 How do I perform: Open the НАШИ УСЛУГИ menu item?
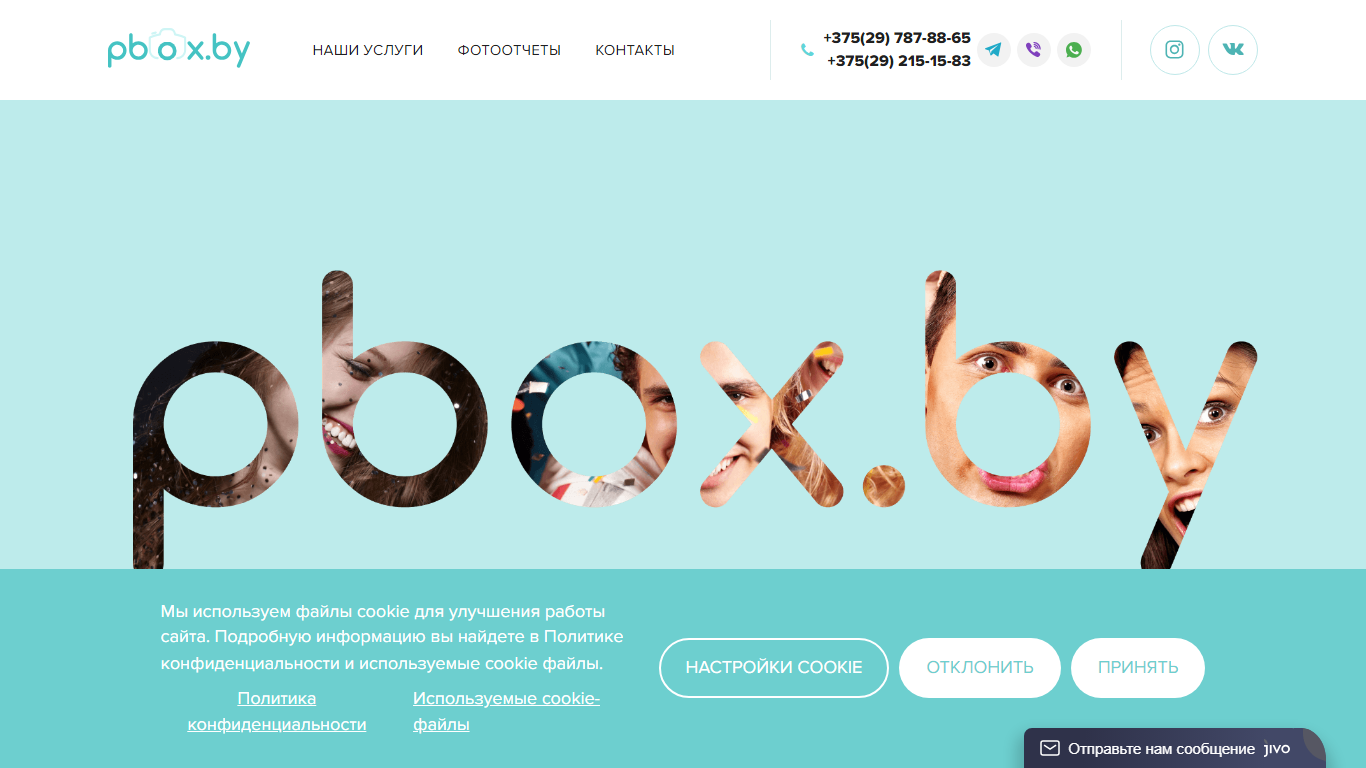pos(368,50)
